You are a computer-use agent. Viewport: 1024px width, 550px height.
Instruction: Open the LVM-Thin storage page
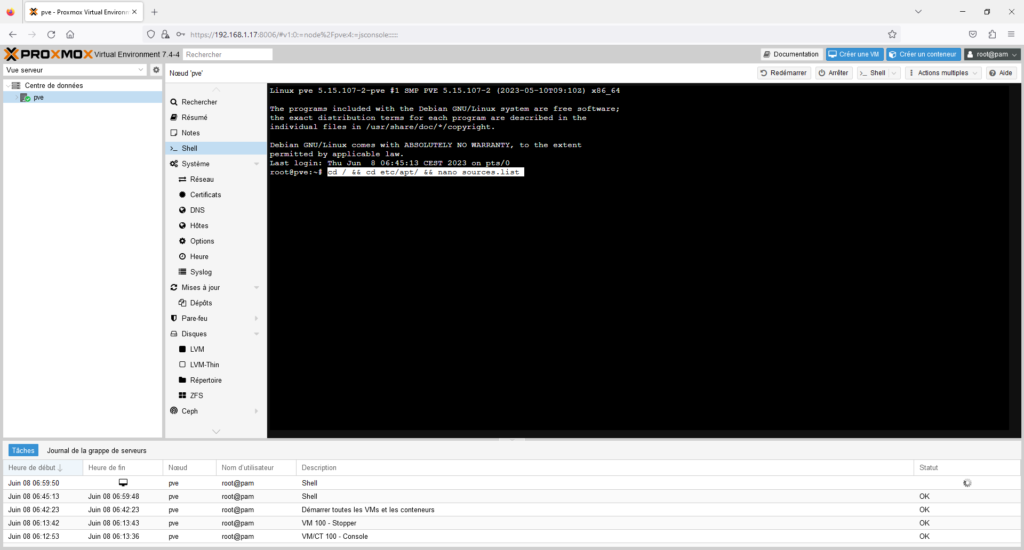pyautogui.click(x=205, y=364)
